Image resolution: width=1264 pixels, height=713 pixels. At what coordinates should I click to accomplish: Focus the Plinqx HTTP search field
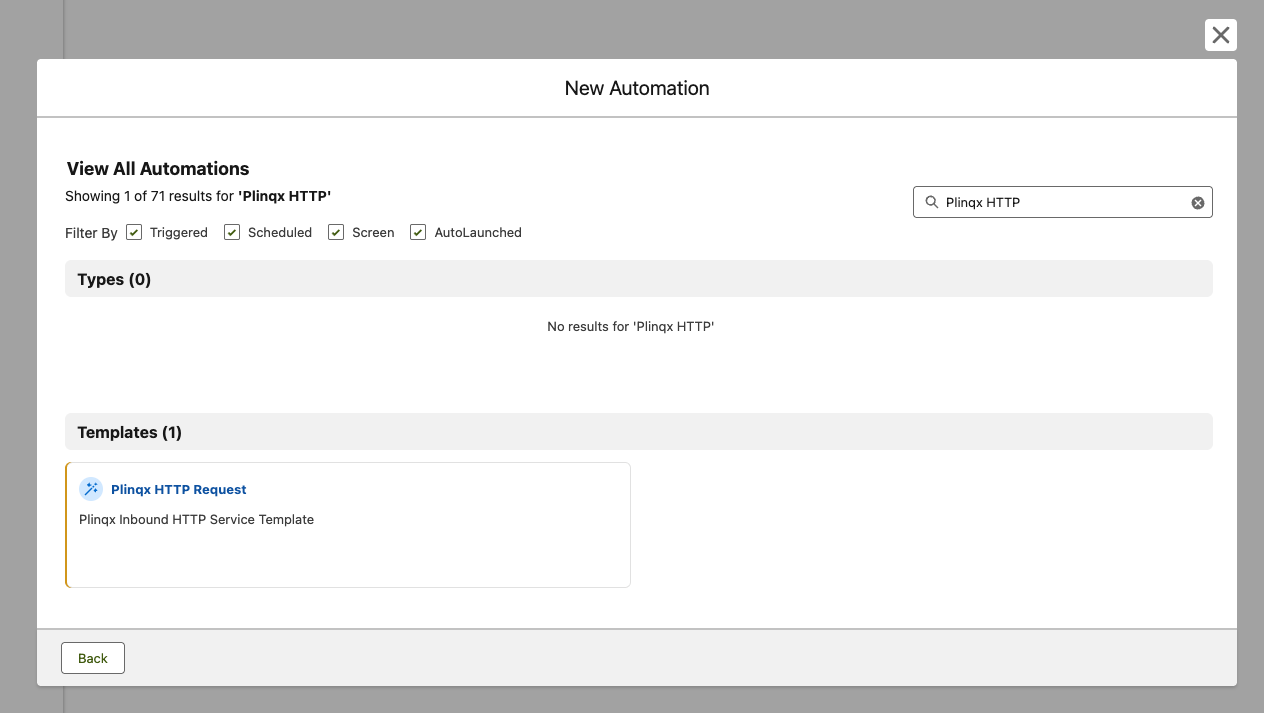tap(1060, 203)
